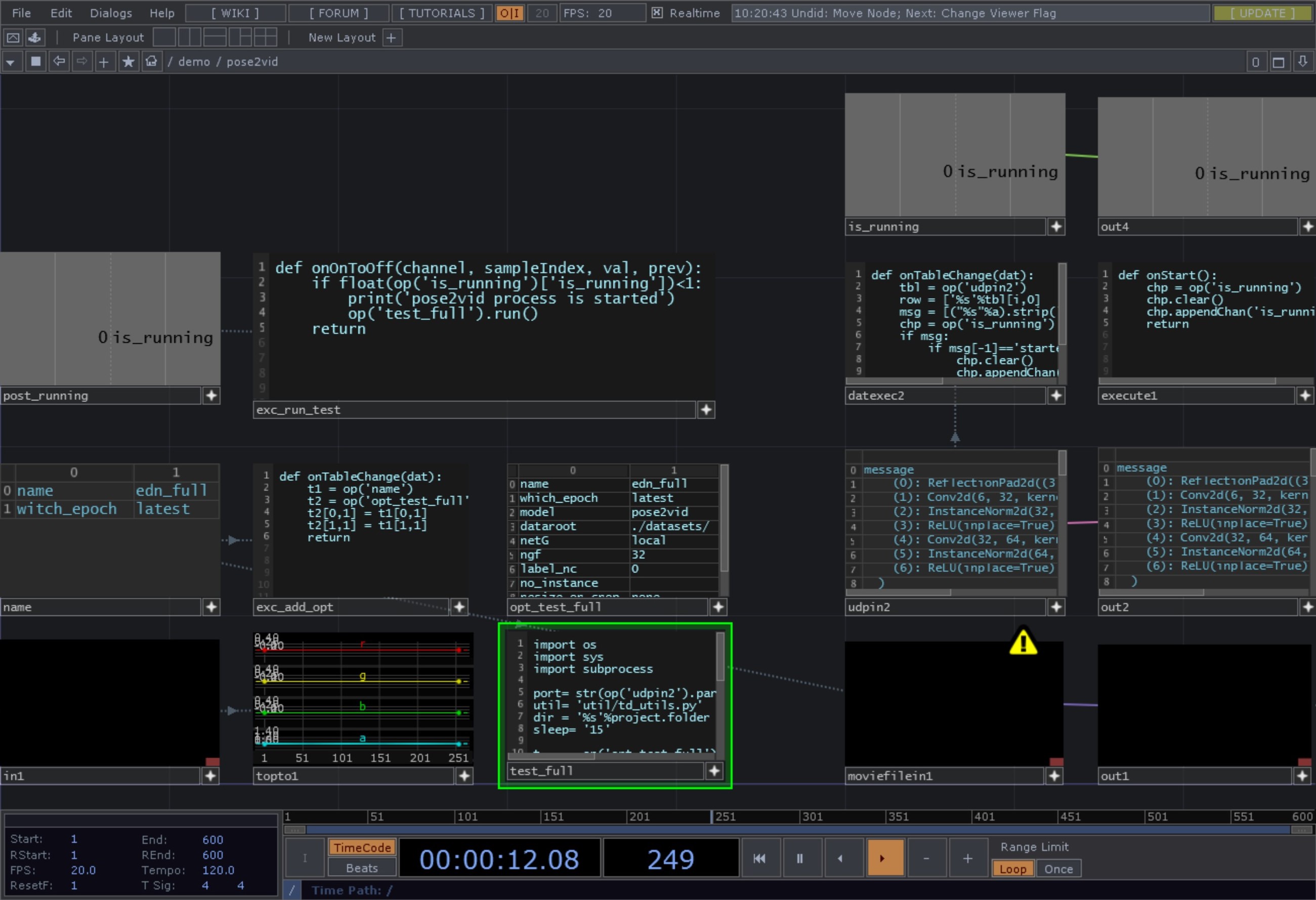Click the rewind button in timeline
1316x900 pixels.
click(759, 858)
